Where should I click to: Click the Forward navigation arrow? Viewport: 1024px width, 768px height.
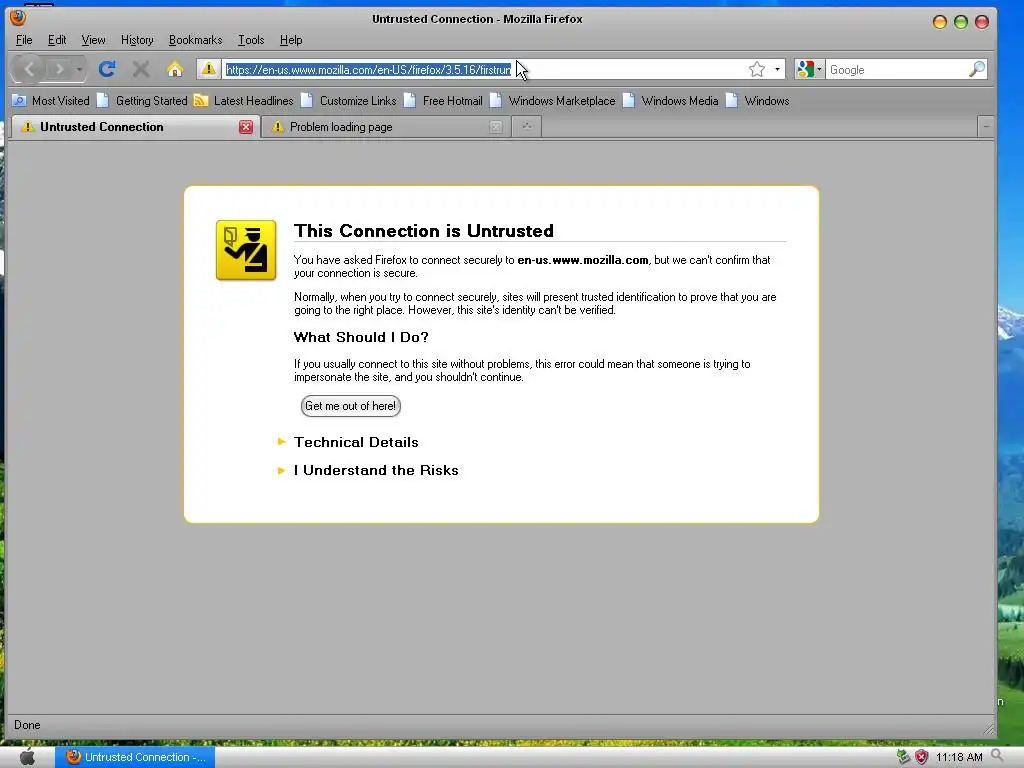(59, 69)
